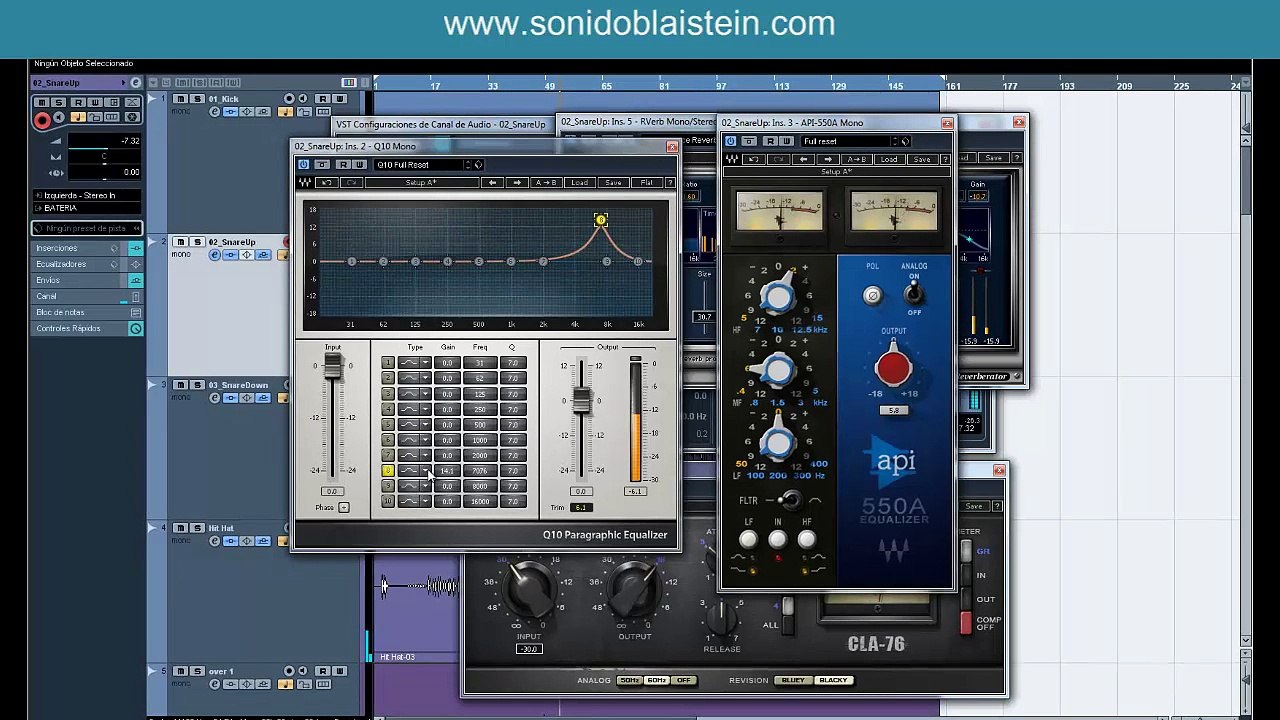
Task: Click the Q10 Trim value 6.1
Action: (x=581, y=508)
